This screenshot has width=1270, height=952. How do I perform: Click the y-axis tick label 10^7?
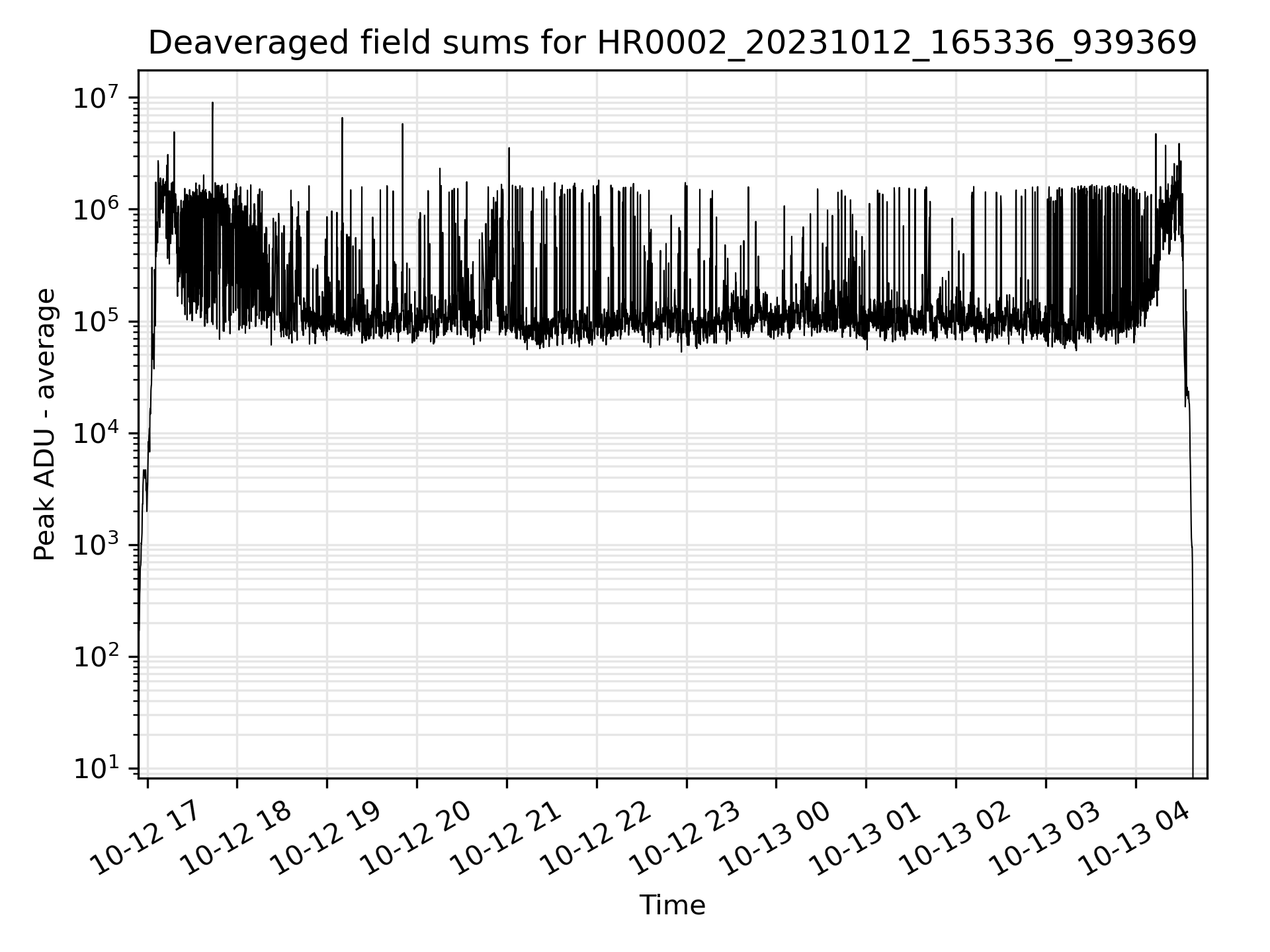coord(97,98)
